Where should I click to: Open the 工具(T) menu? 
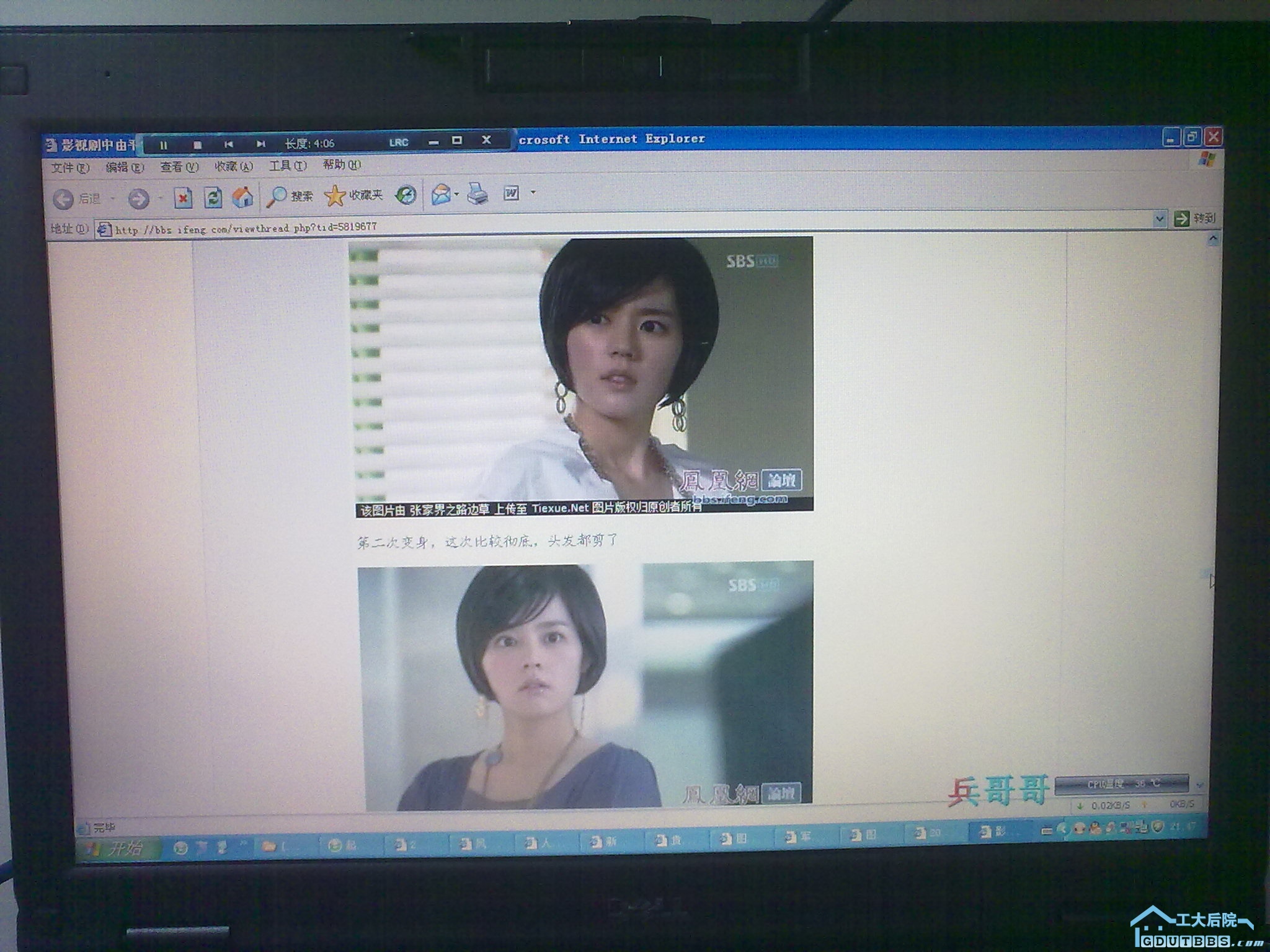click(288, 165)
